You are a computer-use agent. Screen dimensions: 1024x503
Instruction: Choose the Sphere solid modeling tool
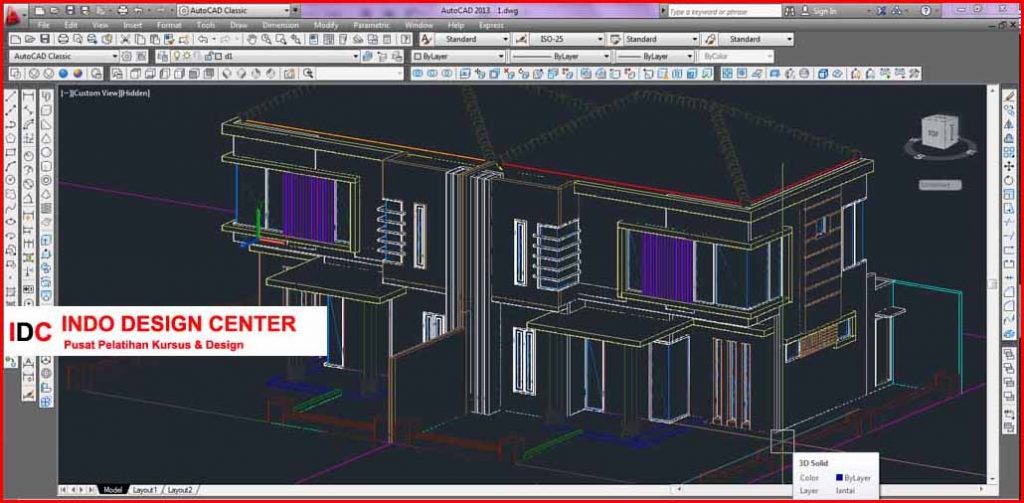click(46, 152)
